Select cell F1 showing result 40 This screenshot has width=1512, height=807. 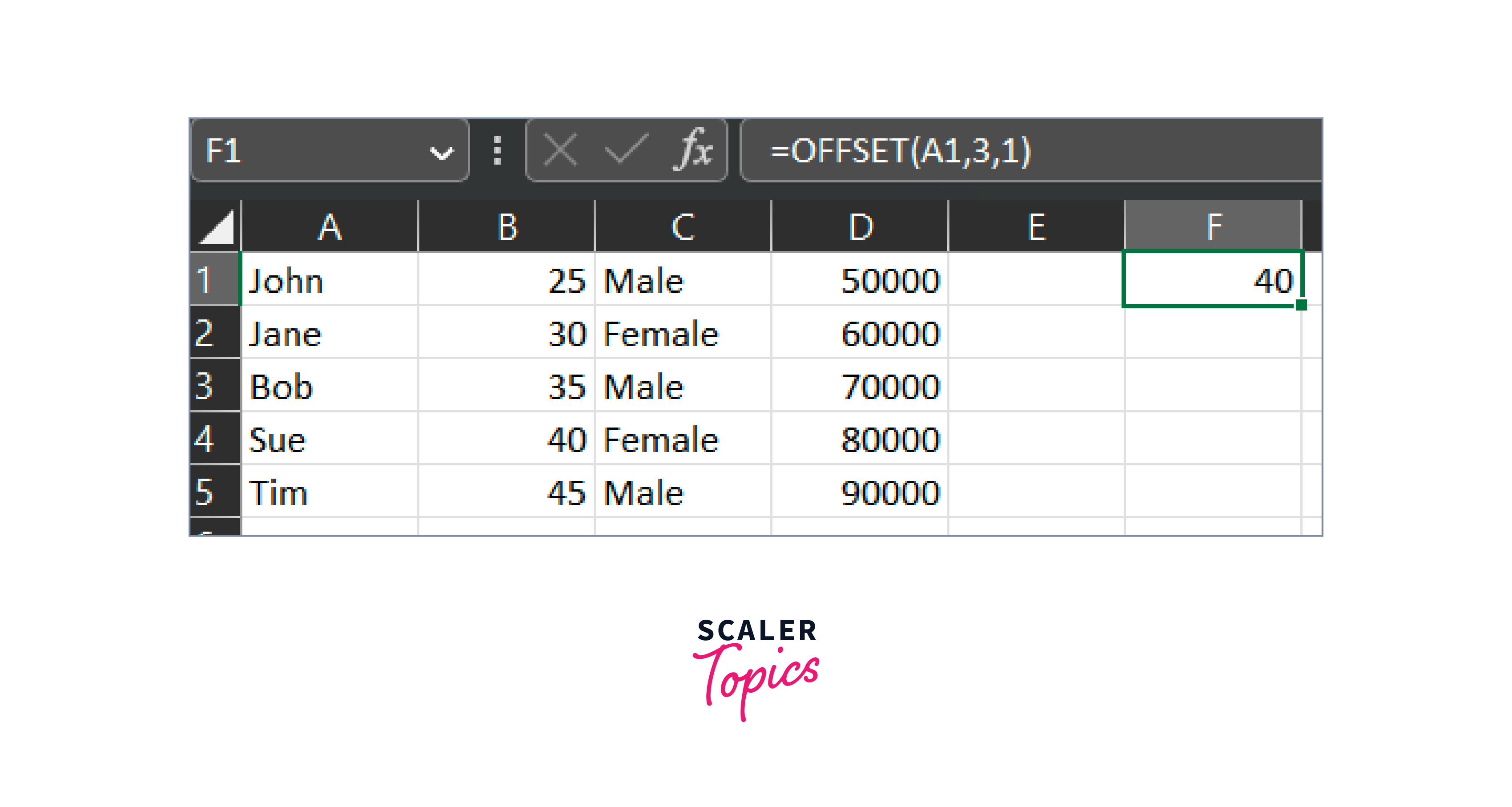click(x=1211, y=279)
